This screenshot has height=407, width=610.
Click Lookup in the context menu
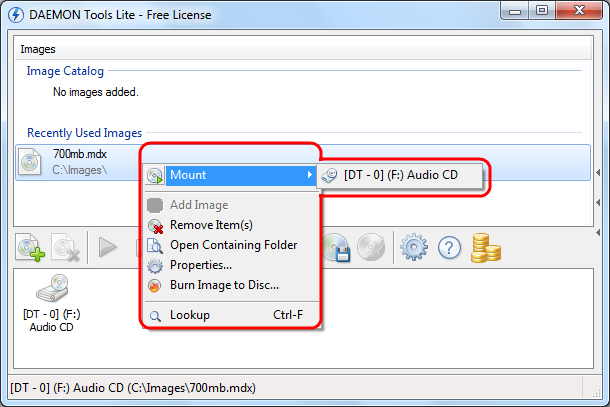189,315
